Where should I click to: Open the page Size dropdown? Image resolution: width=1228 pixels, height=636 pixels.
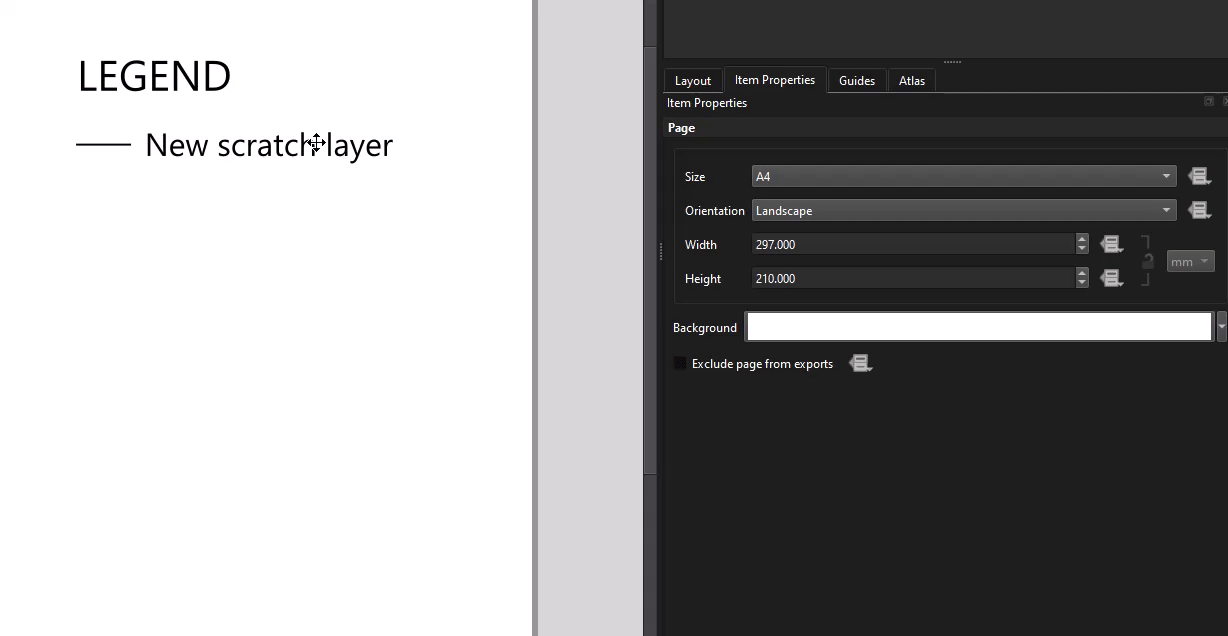963,177
